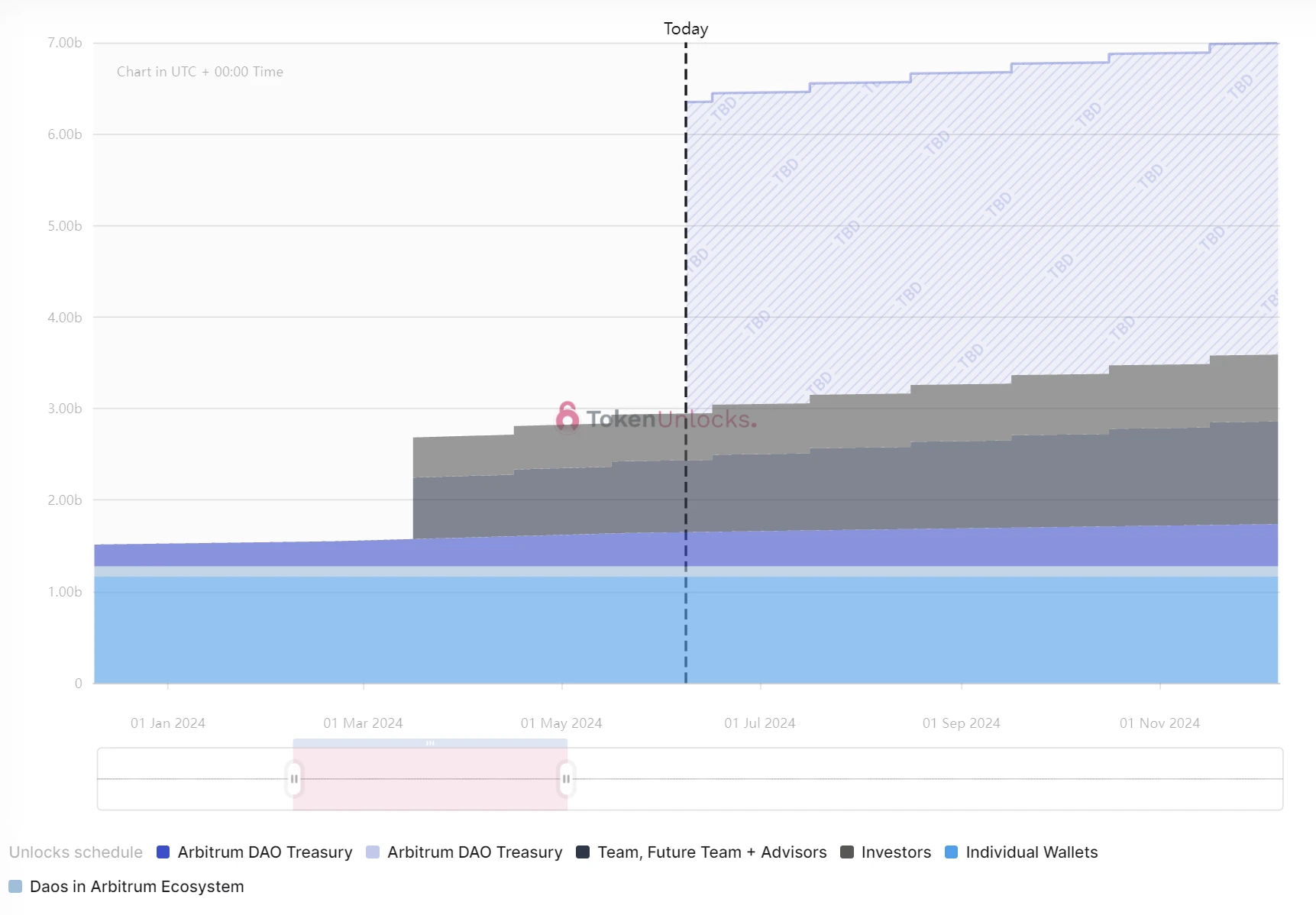Click the Investors legend square icon

pyautogui.click(x=846, y=852)
